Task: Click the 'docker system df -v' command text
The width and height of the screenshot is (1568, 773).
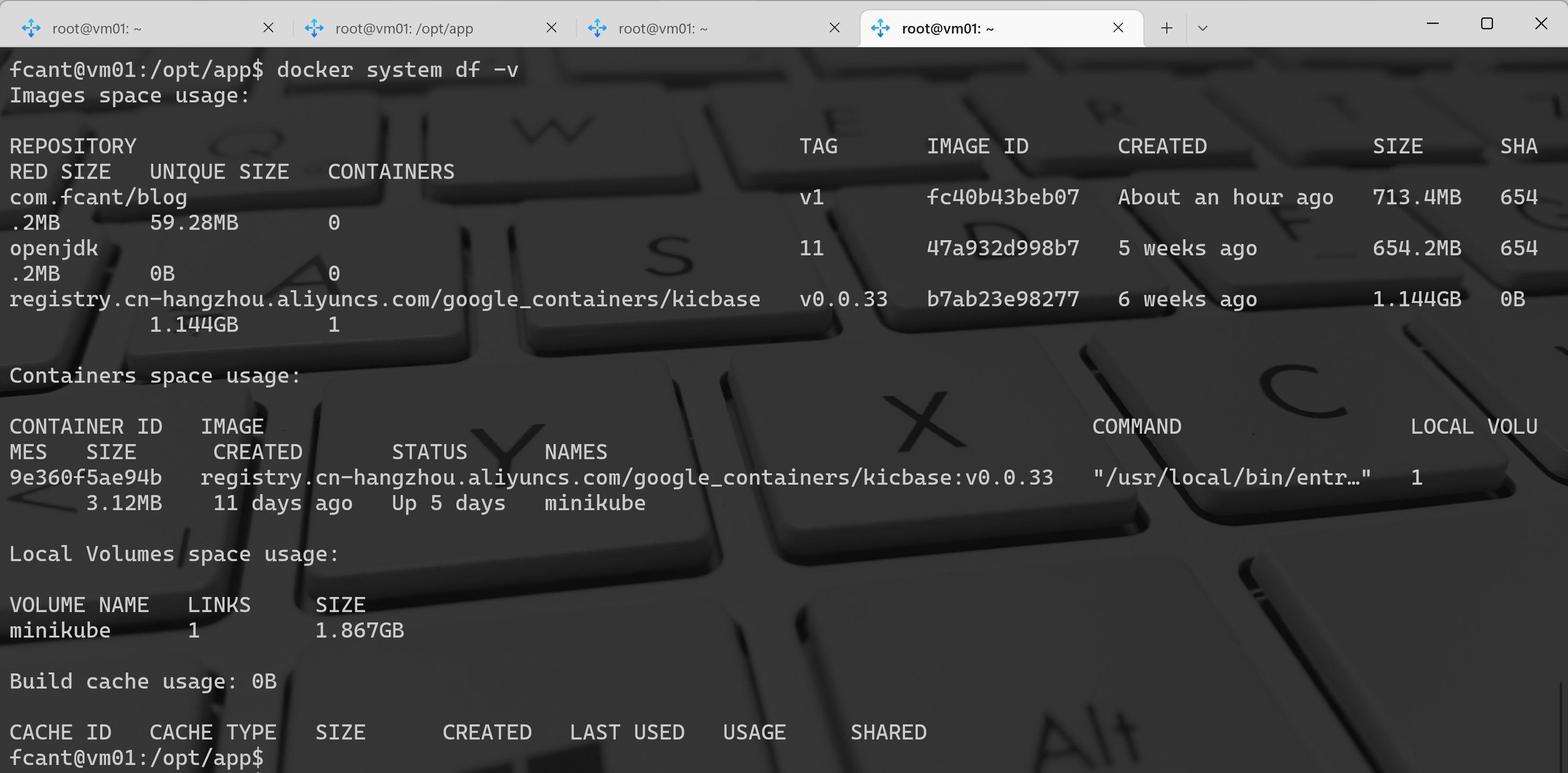Action: point(397,70)
